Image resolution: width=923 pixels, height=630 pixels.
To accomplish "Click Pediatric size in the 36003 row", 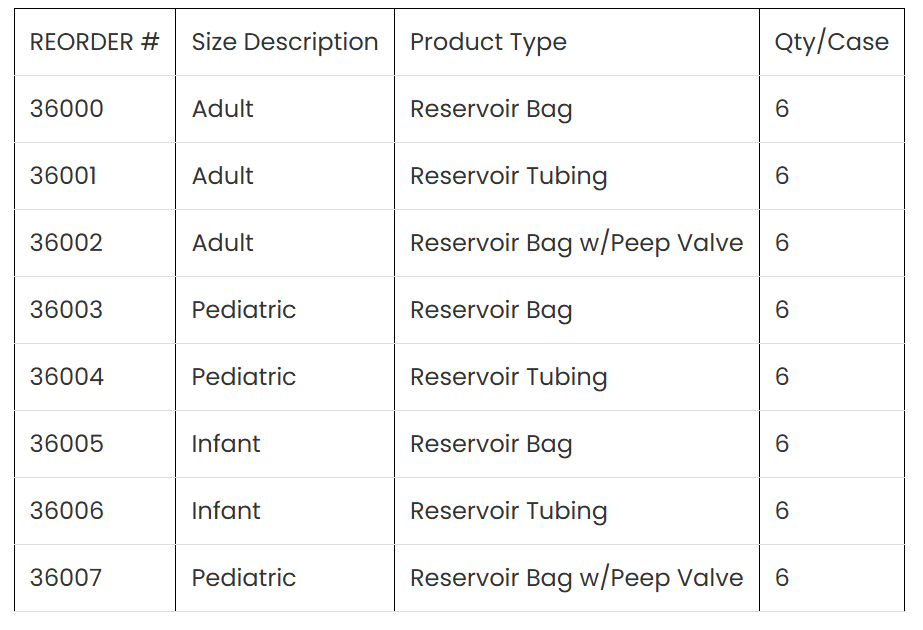I will click(x=243, y=310).
